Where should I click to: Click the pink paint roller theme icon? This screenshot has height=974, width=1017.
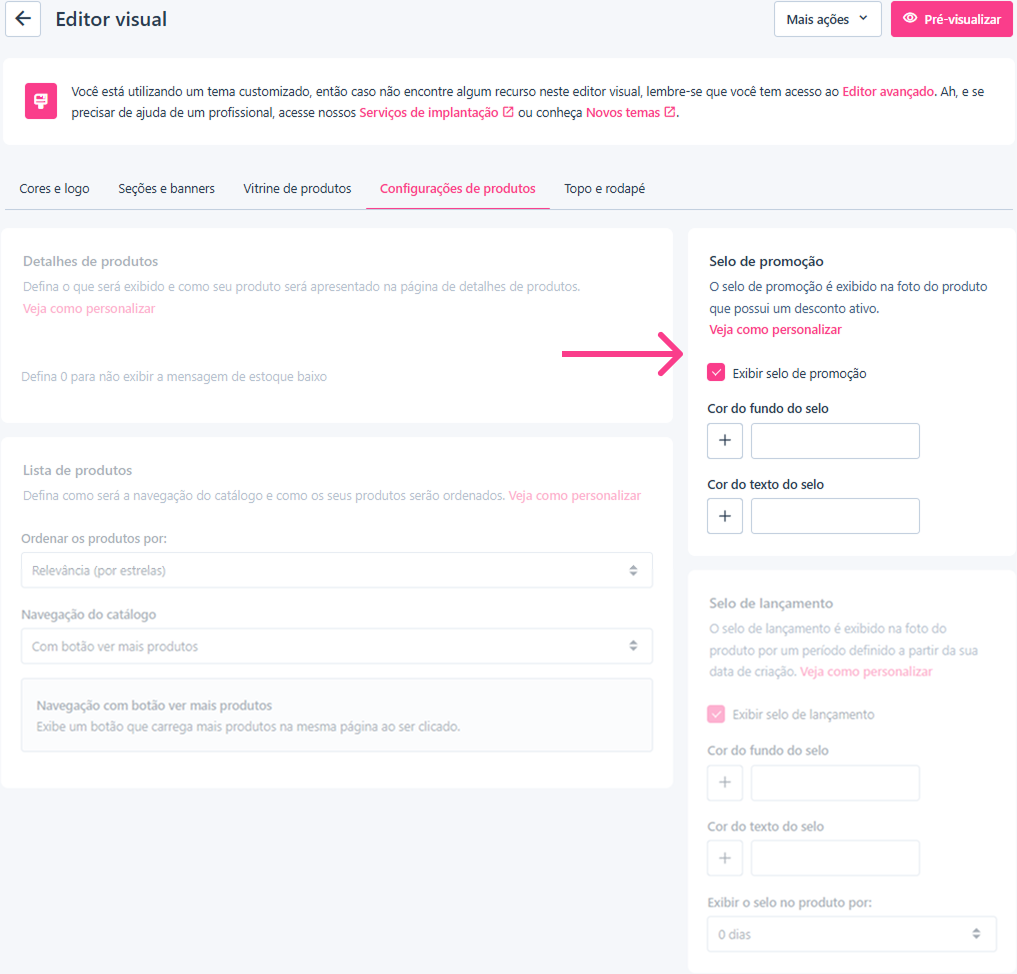[x=41, y=101]
